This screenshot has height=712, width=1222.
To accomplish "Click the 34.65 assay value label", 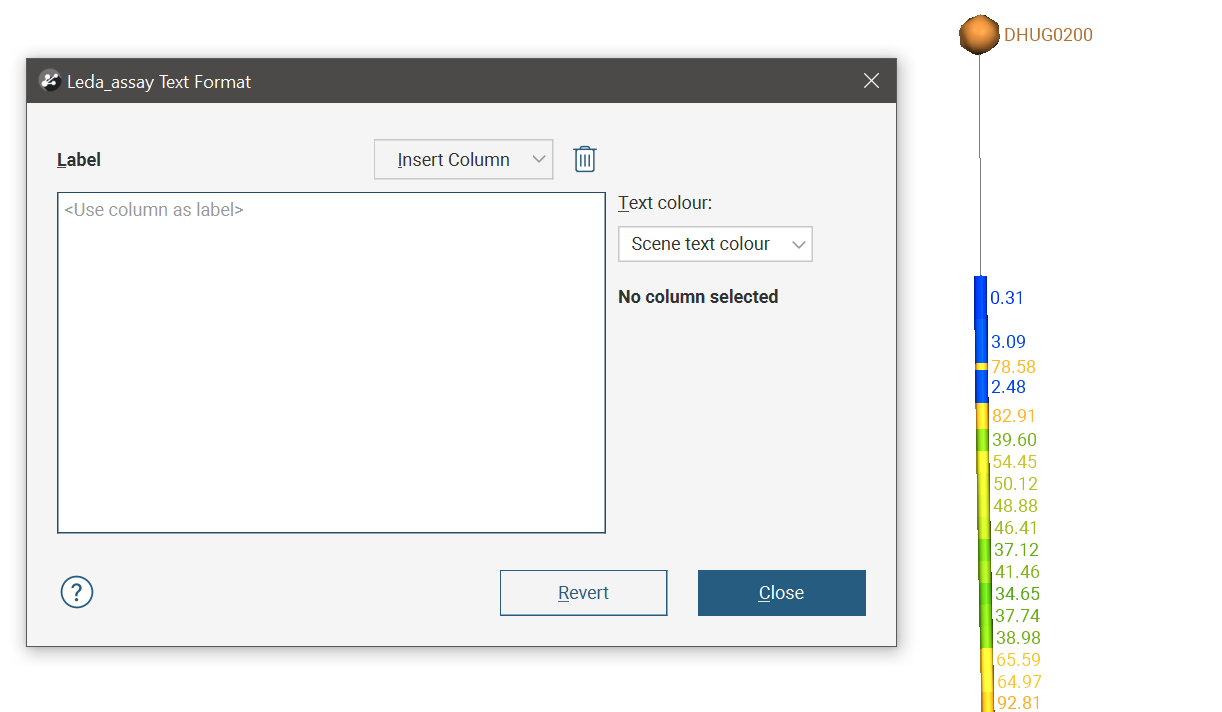I will pyautogui.click(x=1017, y=594).
